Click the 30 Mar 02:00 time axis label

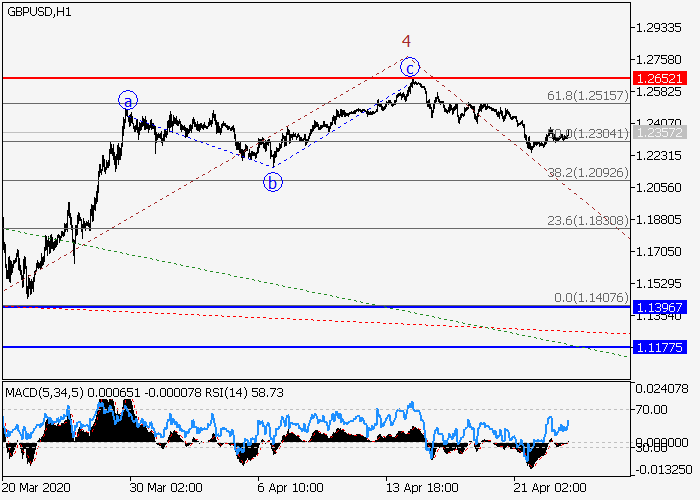(165, 488)
